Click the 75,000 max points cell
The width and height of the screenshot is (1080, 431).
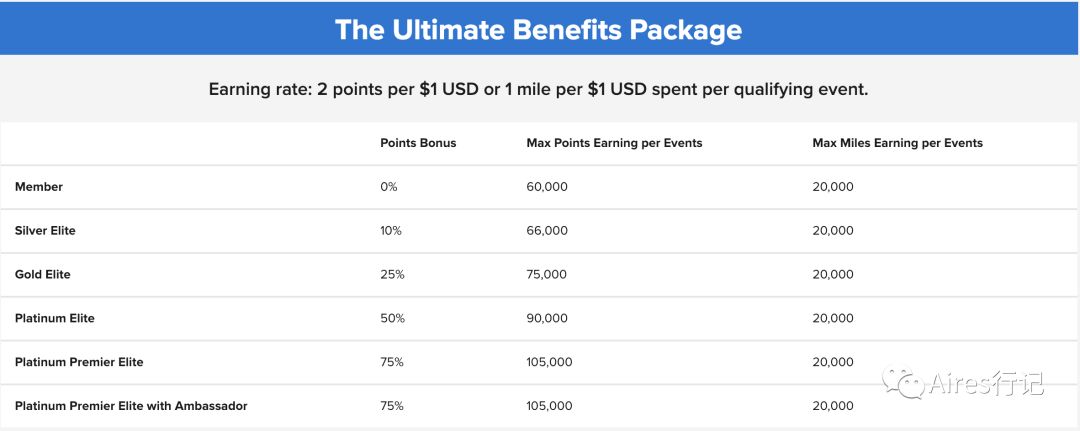(547, 274)
